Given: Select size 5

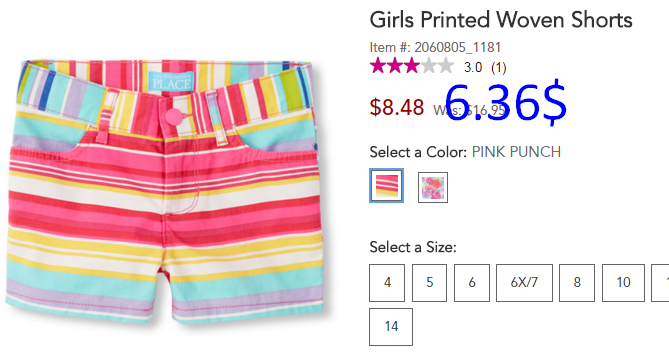Looking at the screenshot, I should [x=429, y=283].
